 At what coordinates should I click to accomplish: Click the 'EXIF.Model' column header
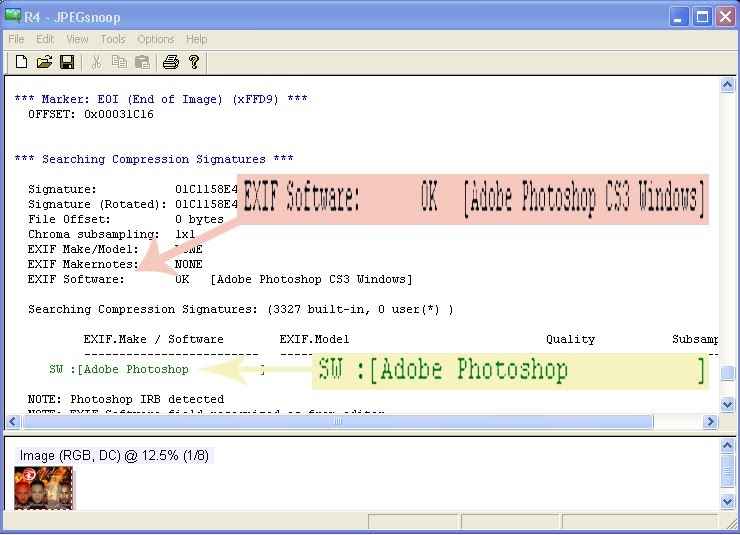point(314,339)
